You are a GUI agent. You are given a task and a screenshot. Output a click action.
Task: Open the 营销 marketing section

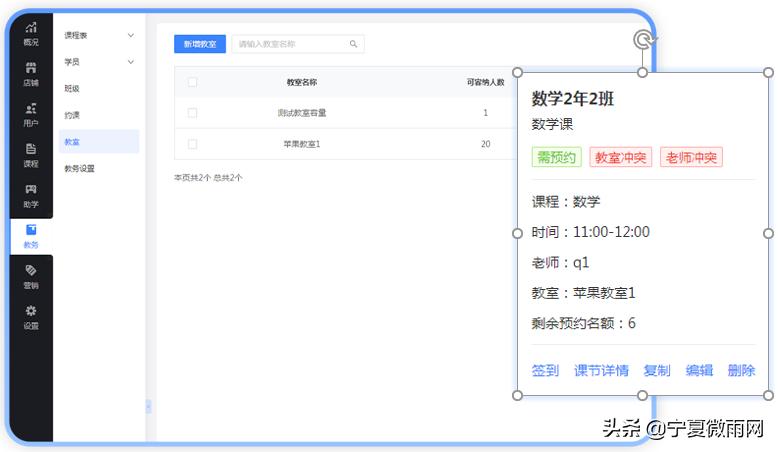(31, 277)
